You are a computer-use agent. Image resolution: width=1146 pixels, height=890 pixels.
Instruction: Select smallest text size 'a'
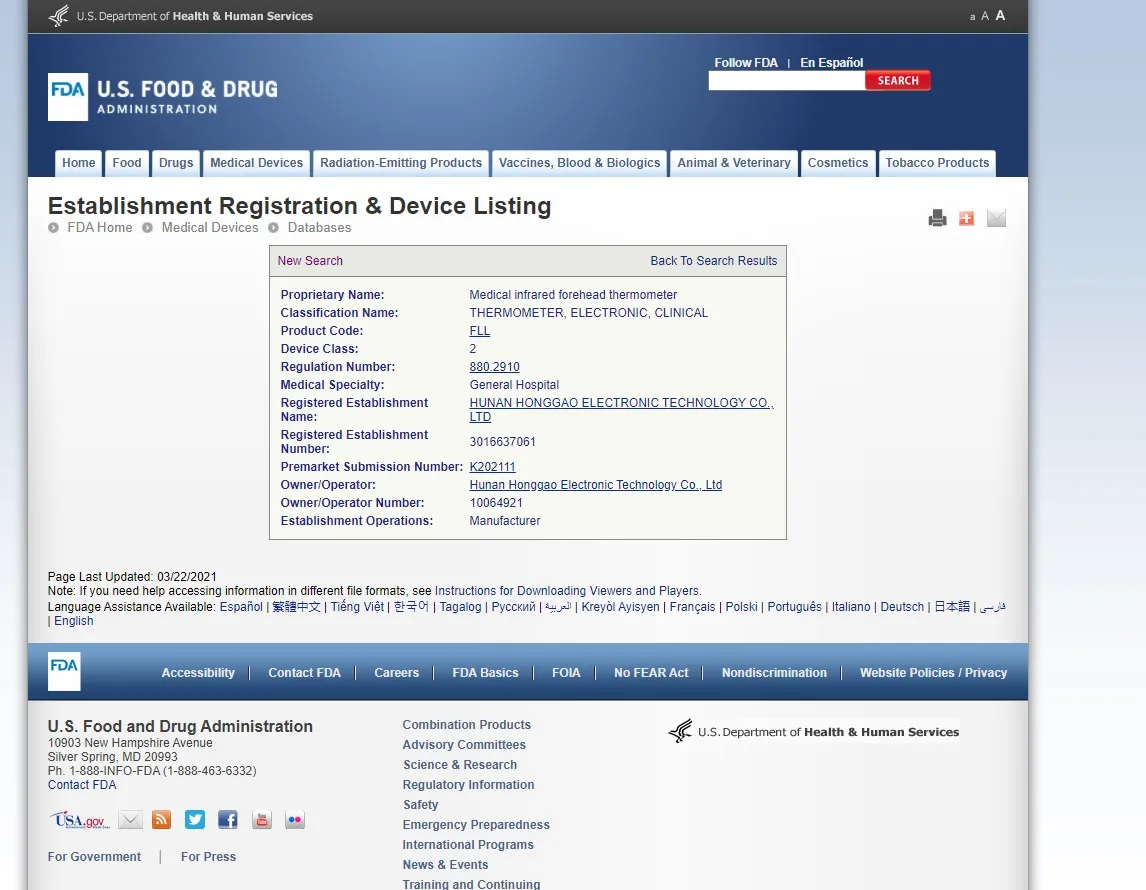[972, 17]
